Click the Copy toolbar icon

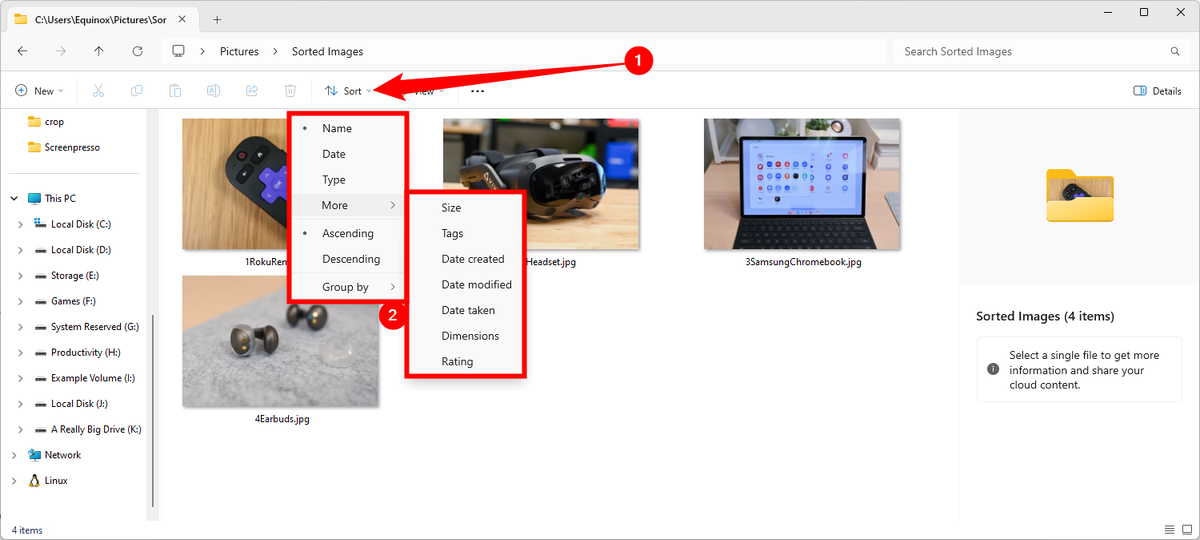(137, 91)
